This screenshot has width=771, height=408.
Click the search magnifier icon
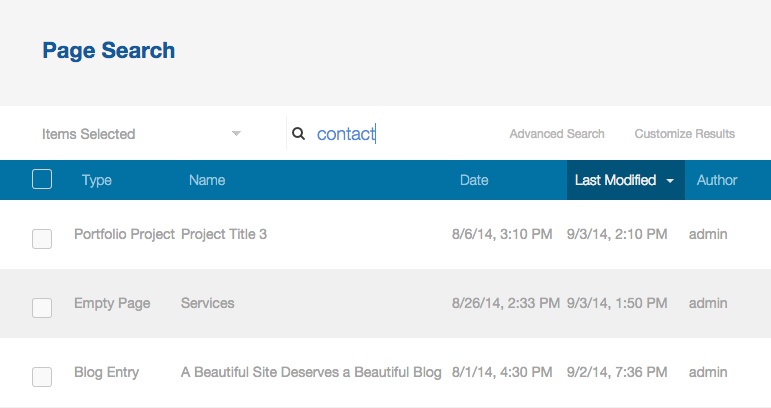298,133
